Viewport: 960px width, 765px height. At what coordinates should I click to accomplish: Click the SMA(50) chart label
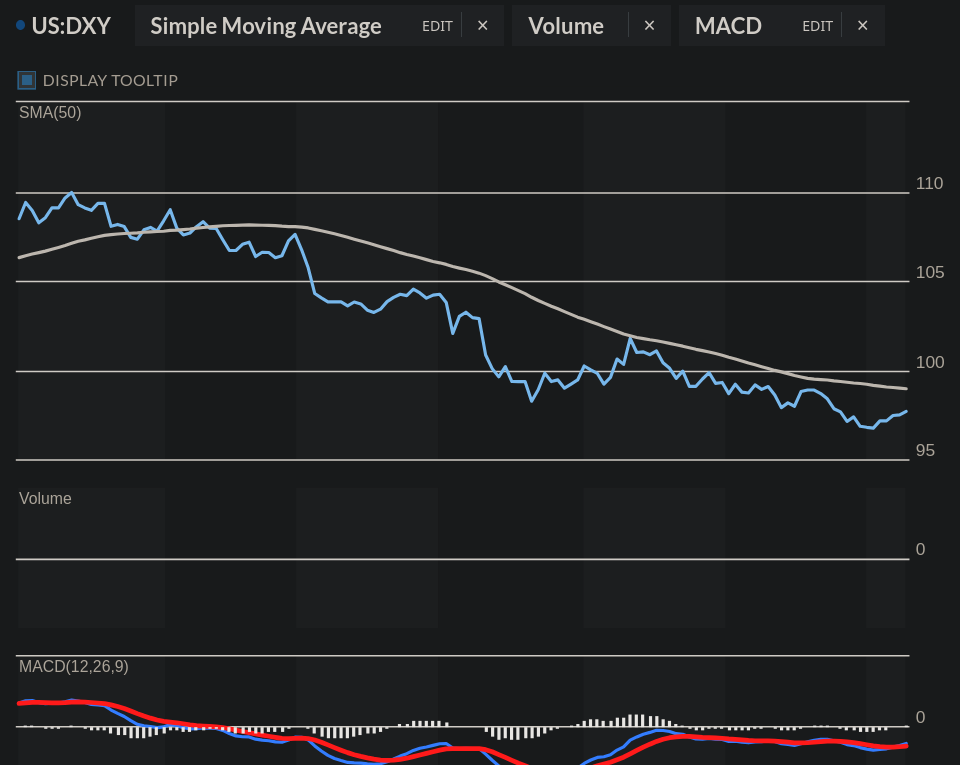50,113
